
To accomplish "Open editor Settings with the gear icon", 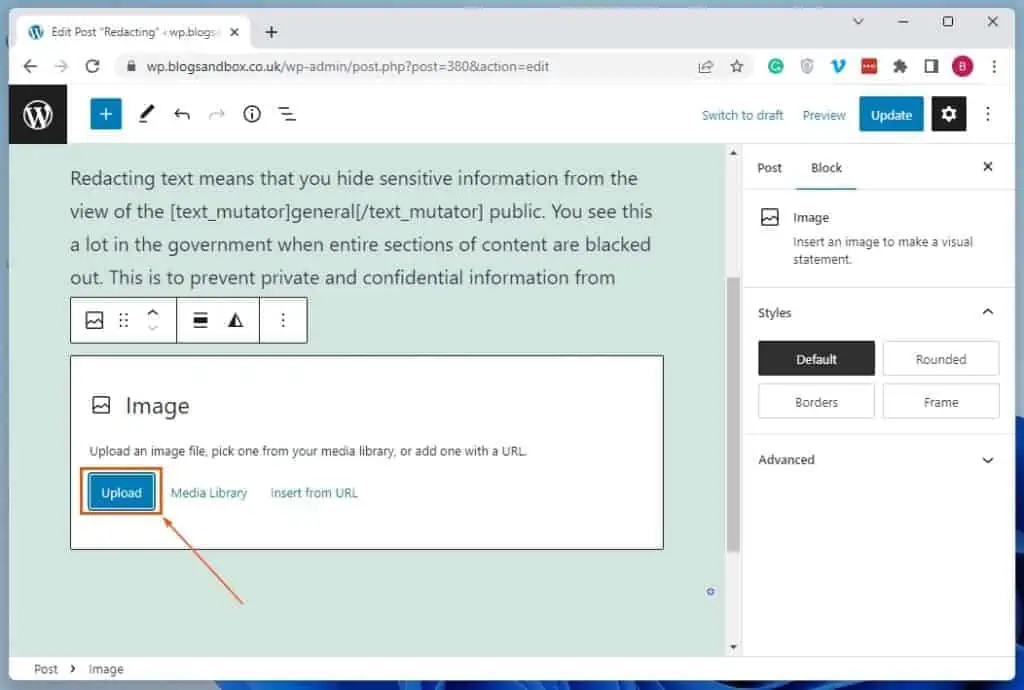I will click(x=948, y=114).
